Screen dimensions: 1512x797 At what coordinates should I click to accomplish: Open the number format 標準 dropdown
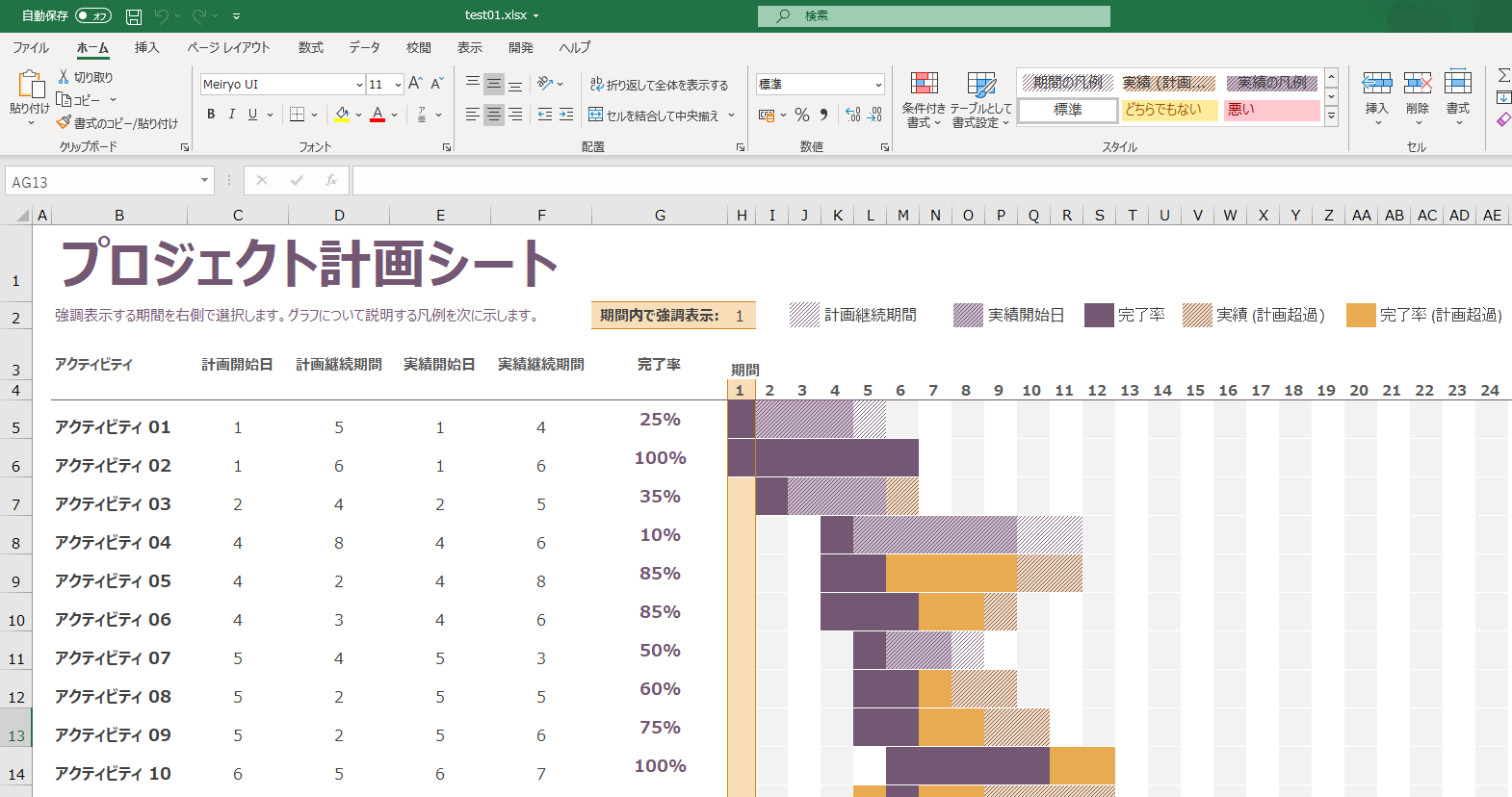(x=878, y=85)
